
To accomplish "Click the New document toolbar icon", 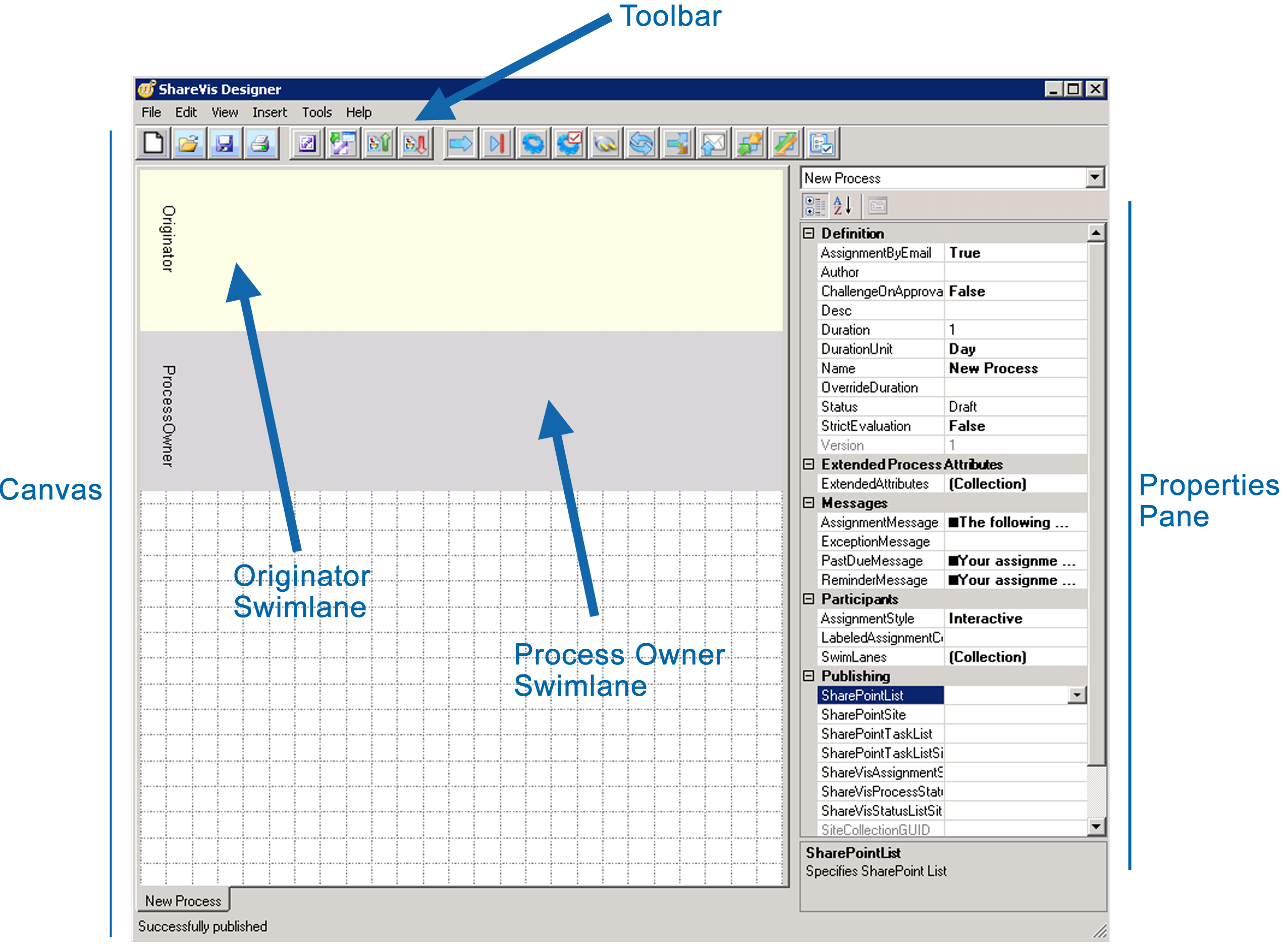I will click(153, 143).
